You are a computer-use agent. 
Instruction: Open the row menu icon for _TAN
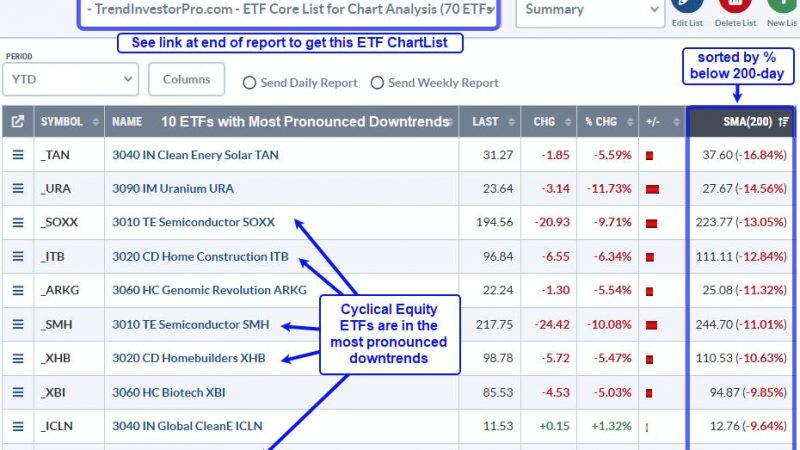tap(18, 155)
